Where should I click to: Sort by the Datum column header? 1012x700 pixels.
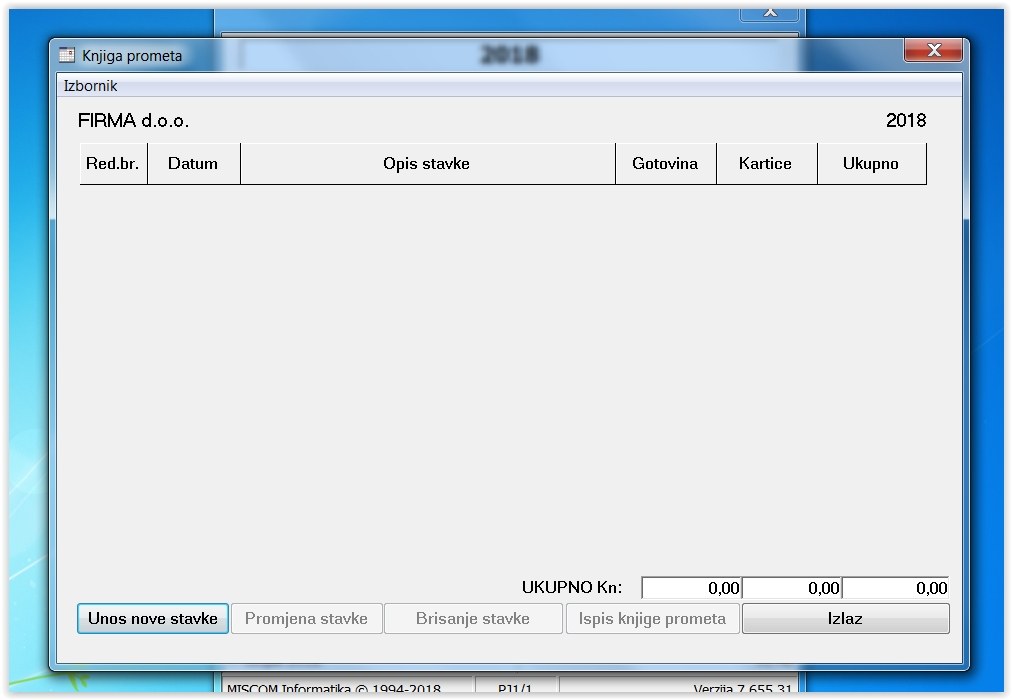click(x=193, y=164)
